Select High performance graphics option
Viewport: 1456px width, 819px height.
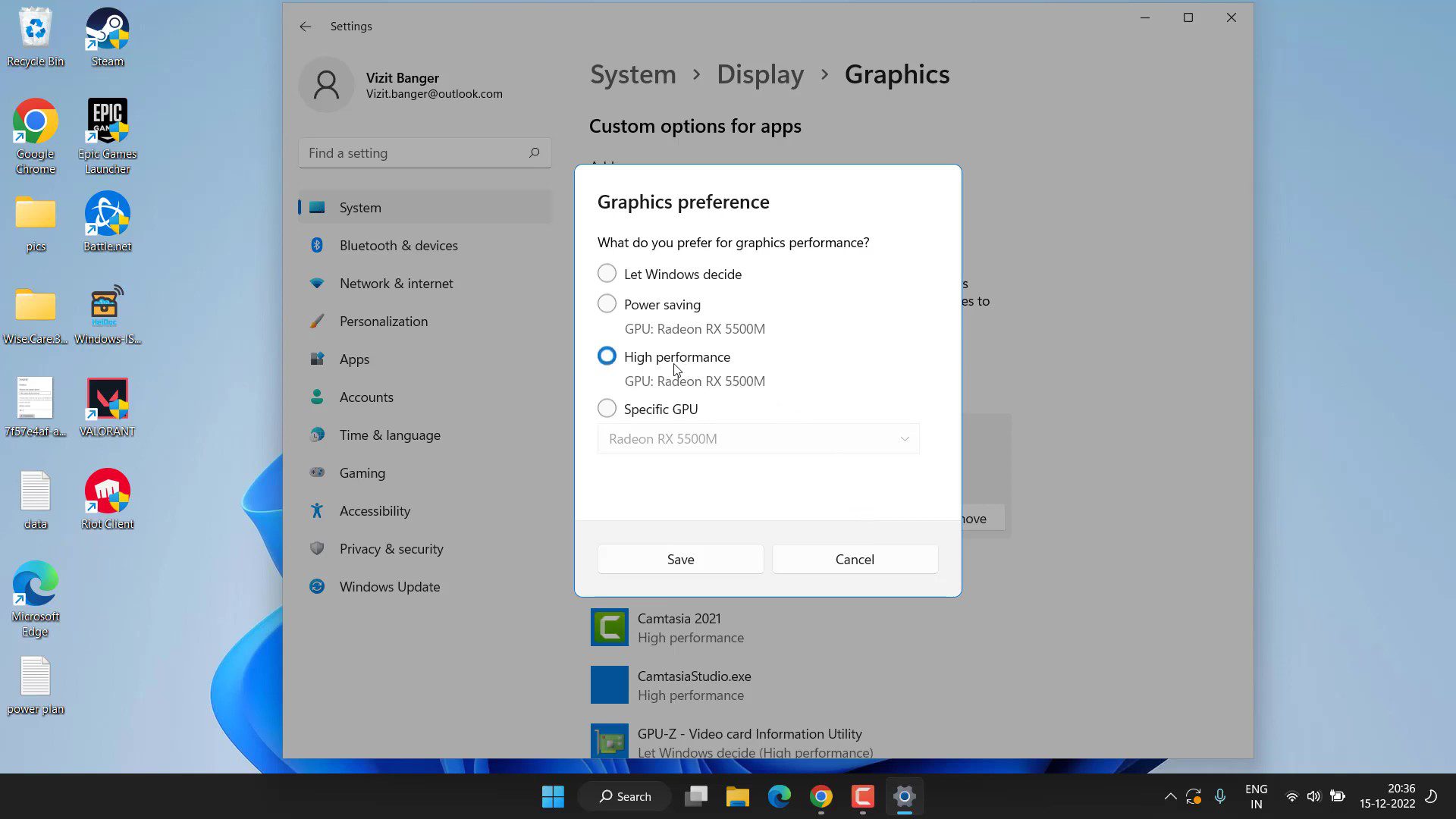tap(608, 356)
